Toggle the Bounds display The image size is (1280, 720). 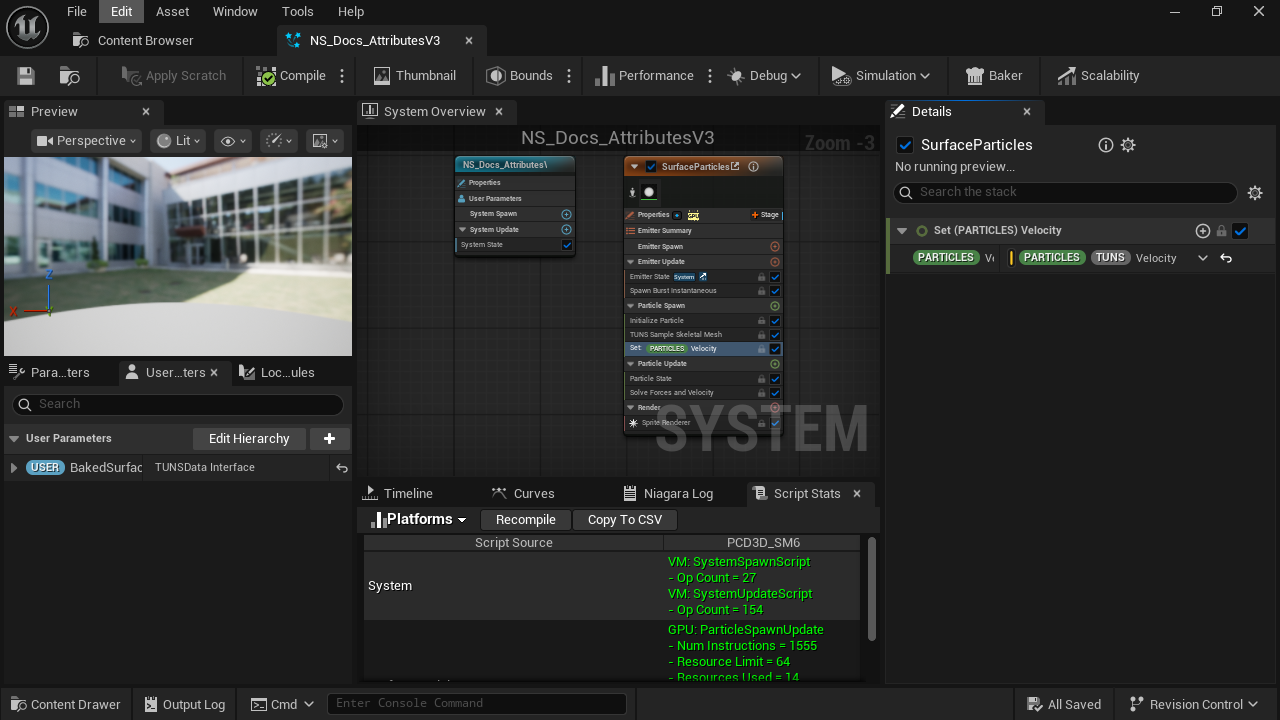click(519, 76)
